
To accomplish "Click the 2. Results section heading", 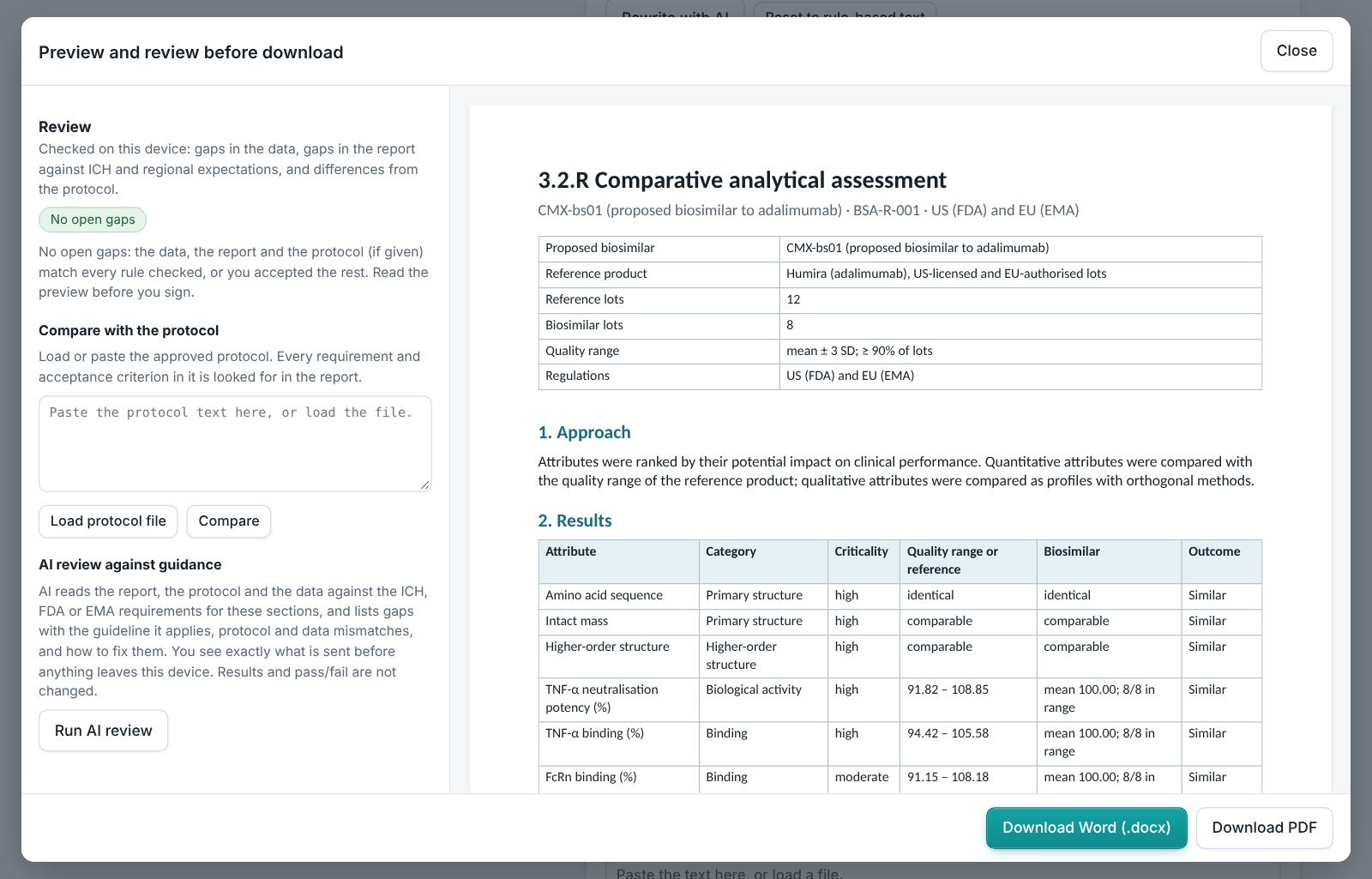I will (x=575, y=521).
